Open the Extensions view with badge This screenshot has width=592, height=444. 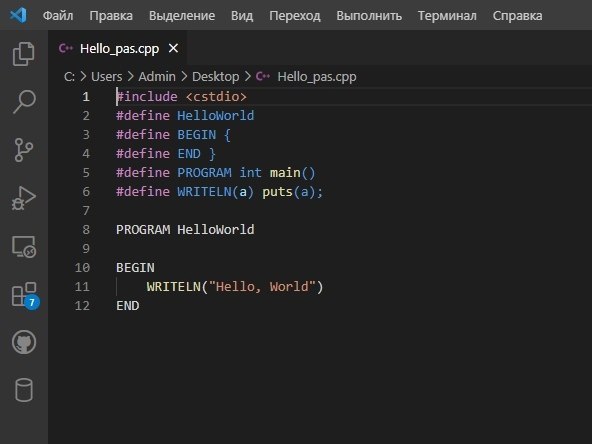click(25, 295)
